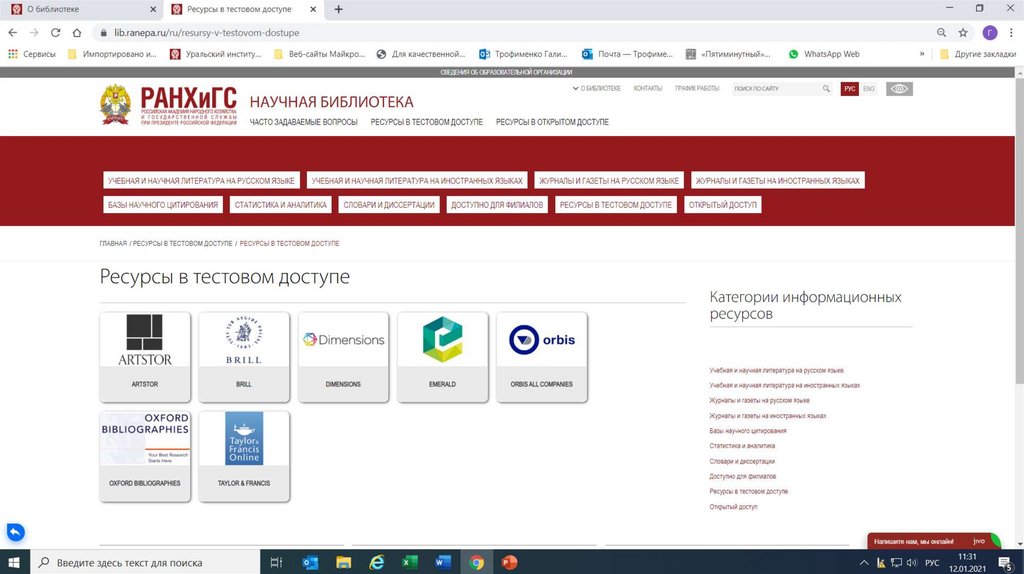The image size is (1024, 574).
Task: Open the Orbis All Companies tile
Action: click(x=541, y=357)
